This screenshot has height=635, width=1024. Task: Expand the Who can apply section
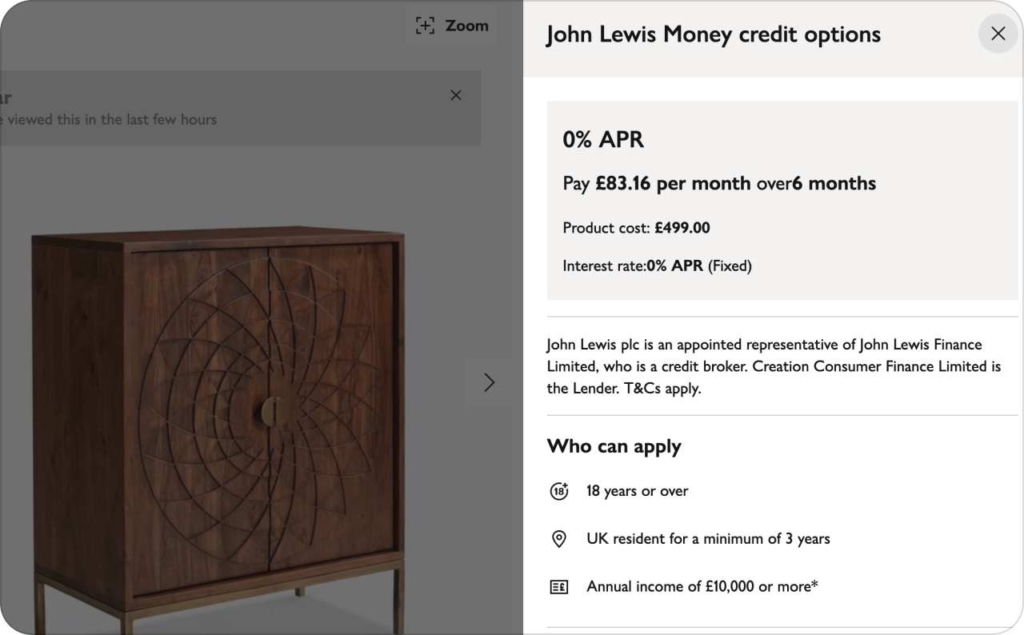click(614, 446)
